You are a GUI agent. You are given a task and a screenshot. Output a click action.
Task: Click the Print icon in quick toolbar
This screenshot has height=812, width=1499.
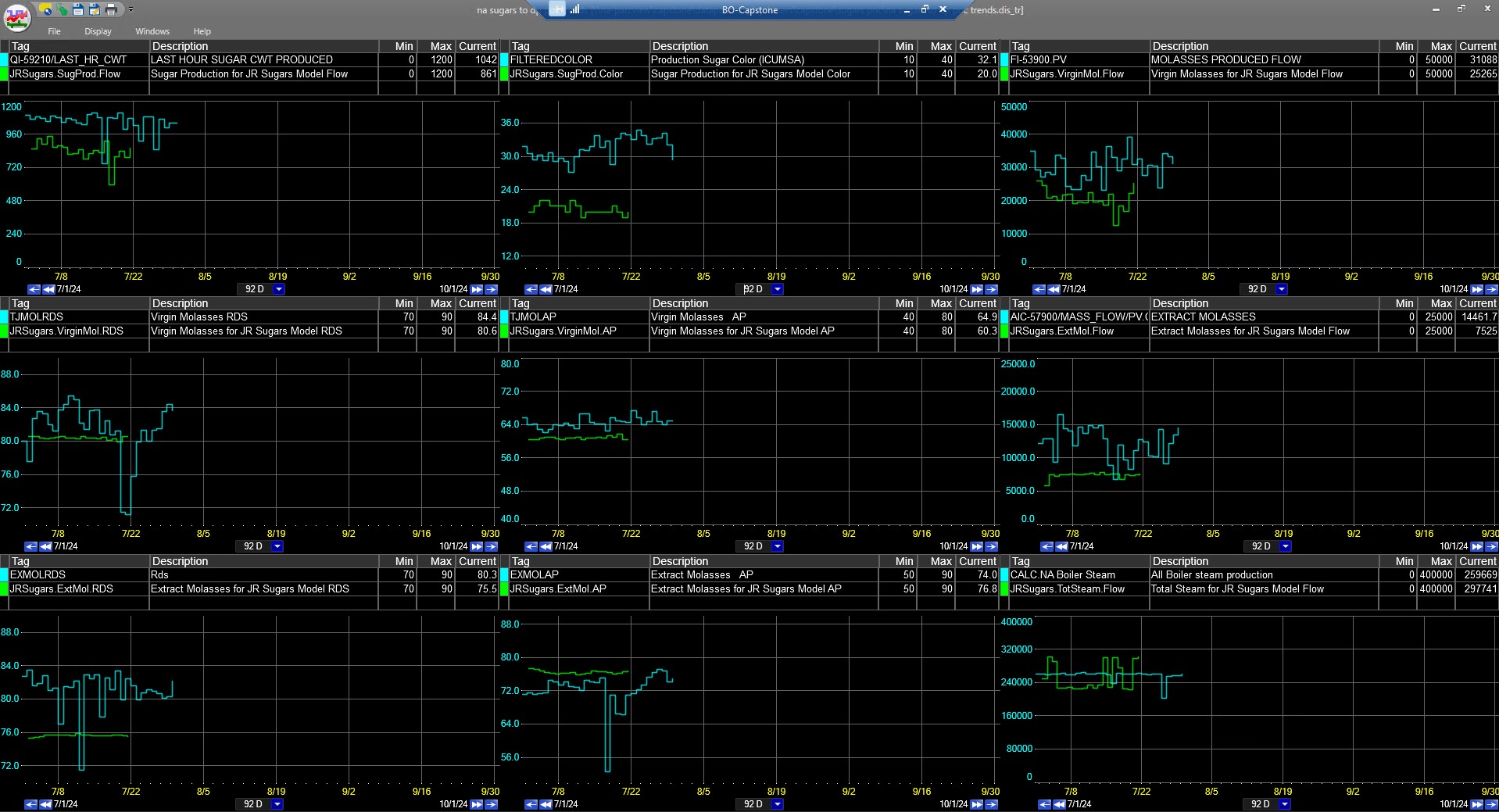(111, 9)
